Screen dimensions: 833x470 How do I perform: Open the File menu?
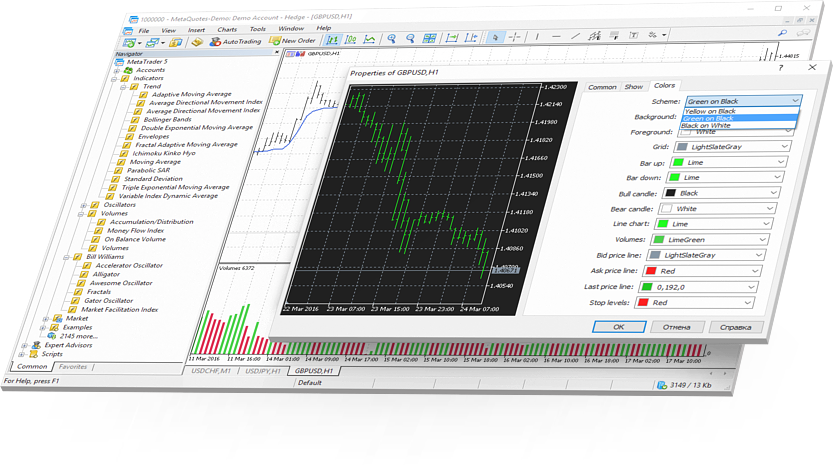point(144,31)
